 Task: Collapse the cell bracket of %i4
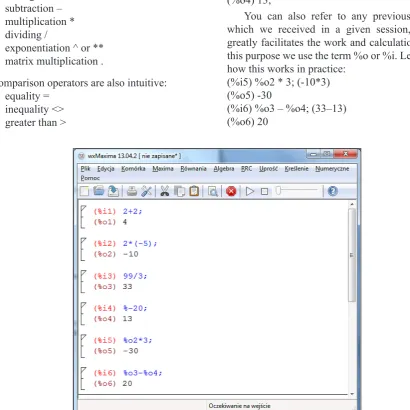(83, 313)
